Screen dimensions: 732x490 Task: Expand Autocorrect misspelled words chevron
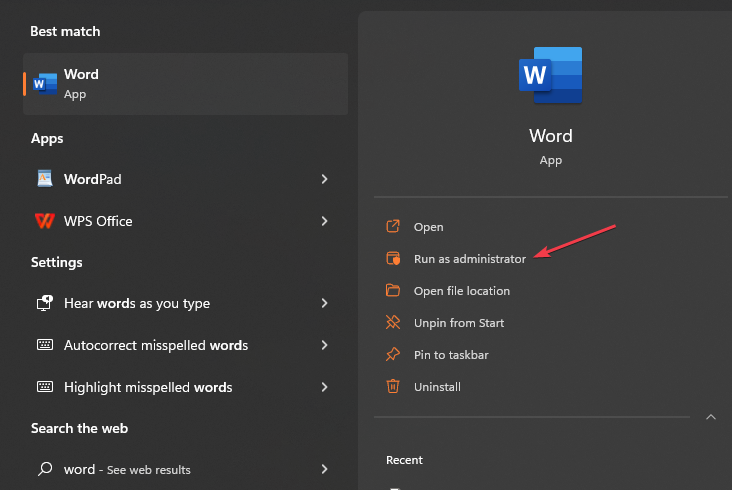click(324, 345)
